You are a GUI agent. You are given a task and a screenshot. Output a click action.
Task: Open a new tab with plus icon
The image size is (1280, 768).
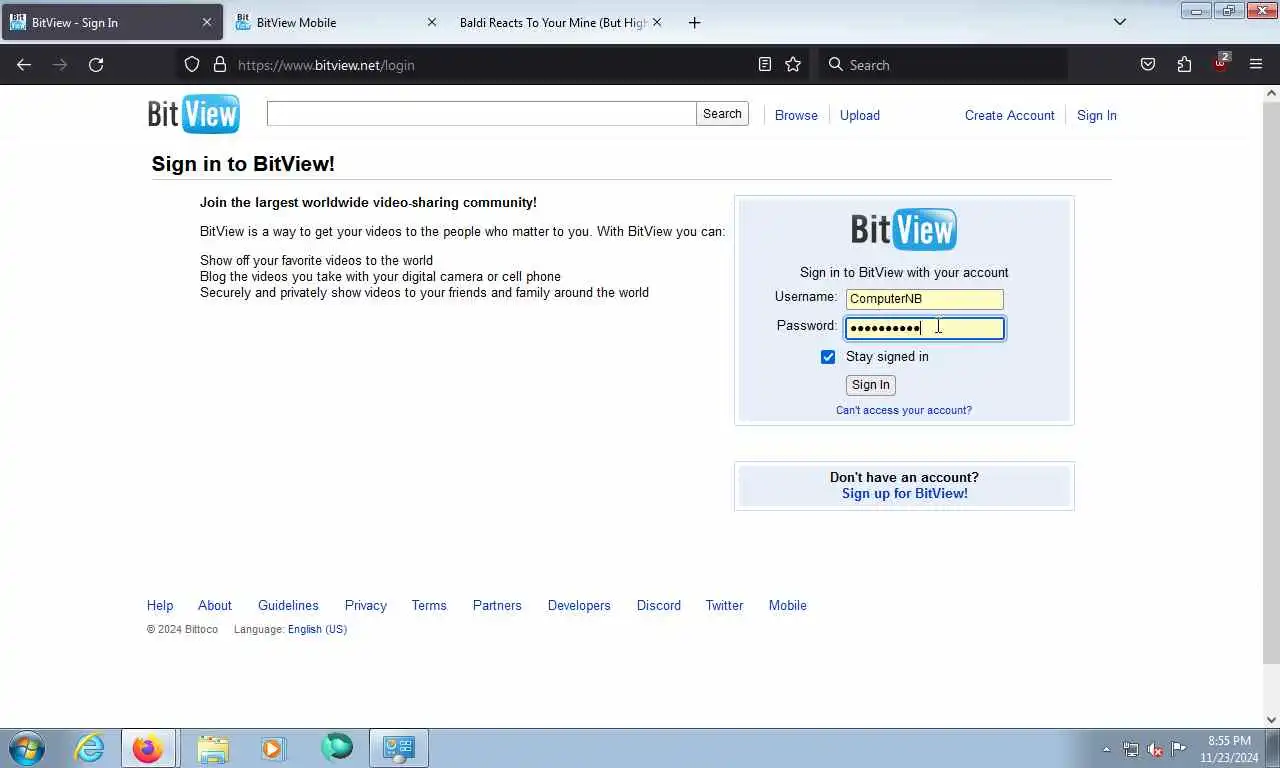click(x=694, y=22)
